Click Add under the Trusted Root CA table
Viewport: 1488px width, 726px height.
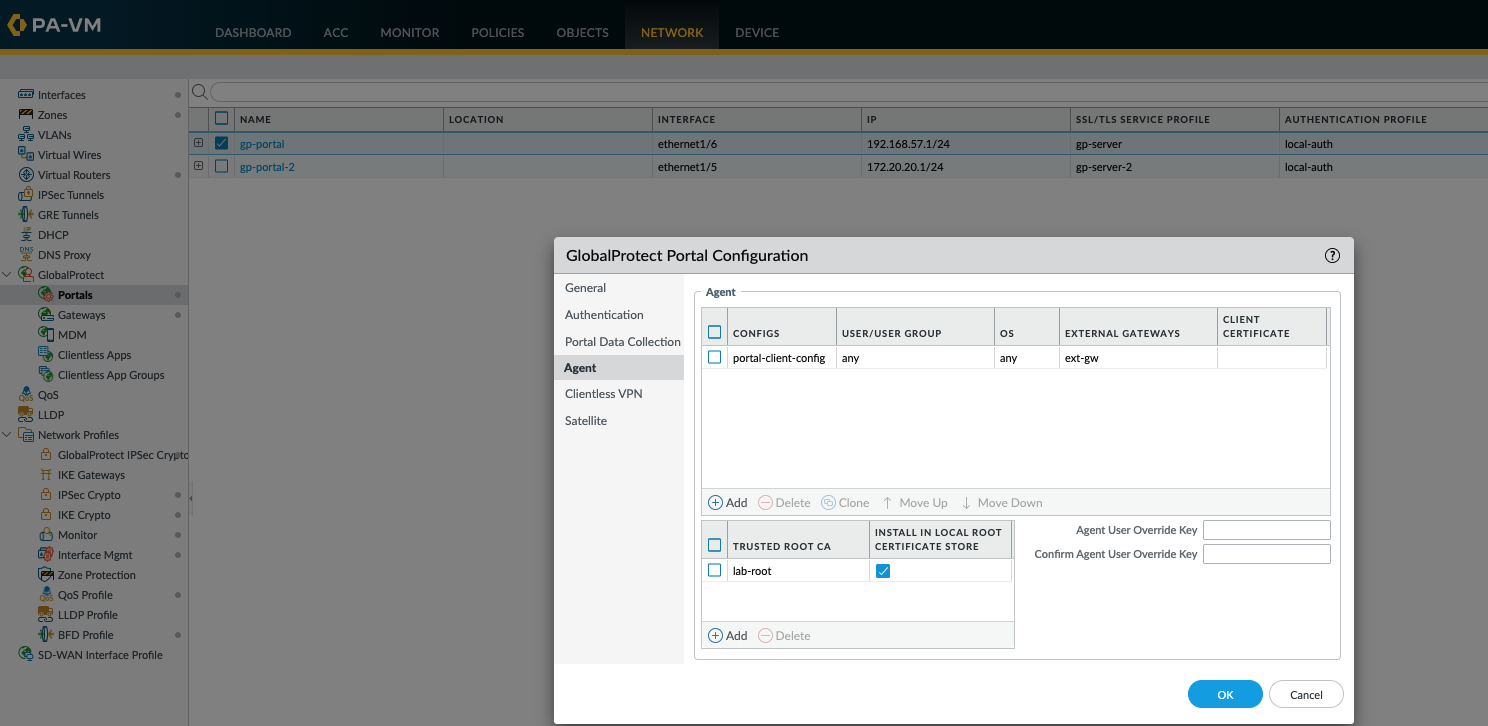coord(728,635)
